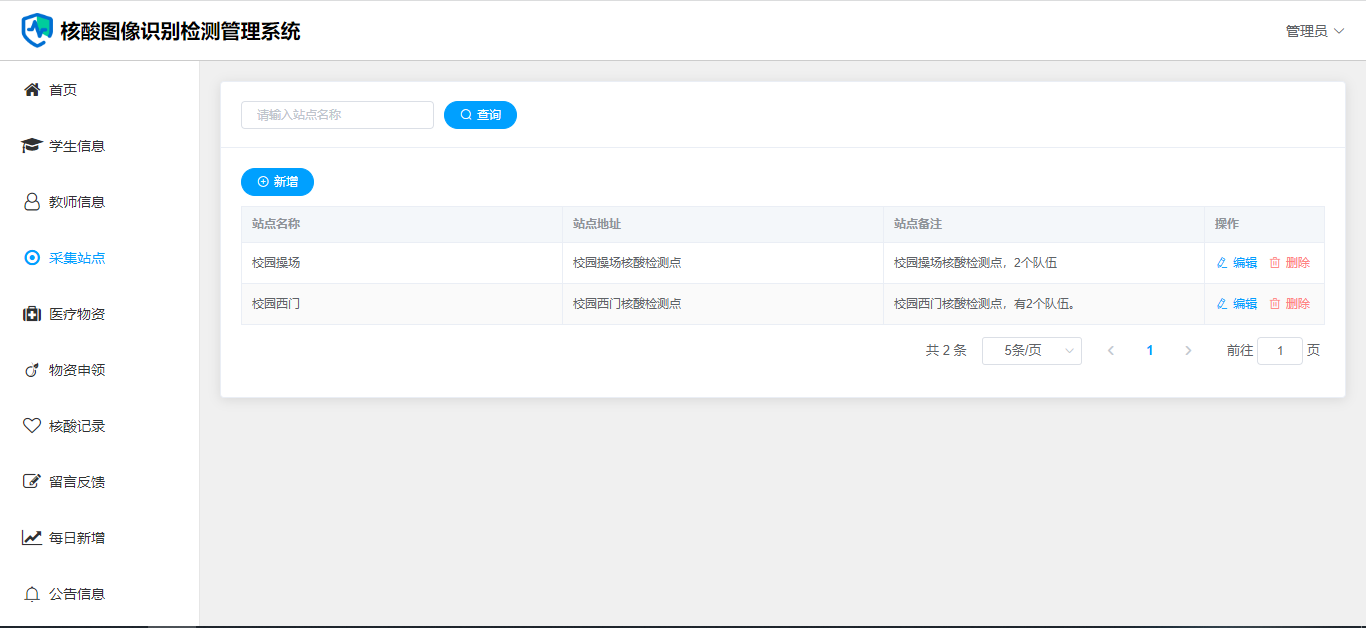This screenshot has height=628, width=1366.
Task: Click the shield logo icon in header
Action: tap(37, 30)
